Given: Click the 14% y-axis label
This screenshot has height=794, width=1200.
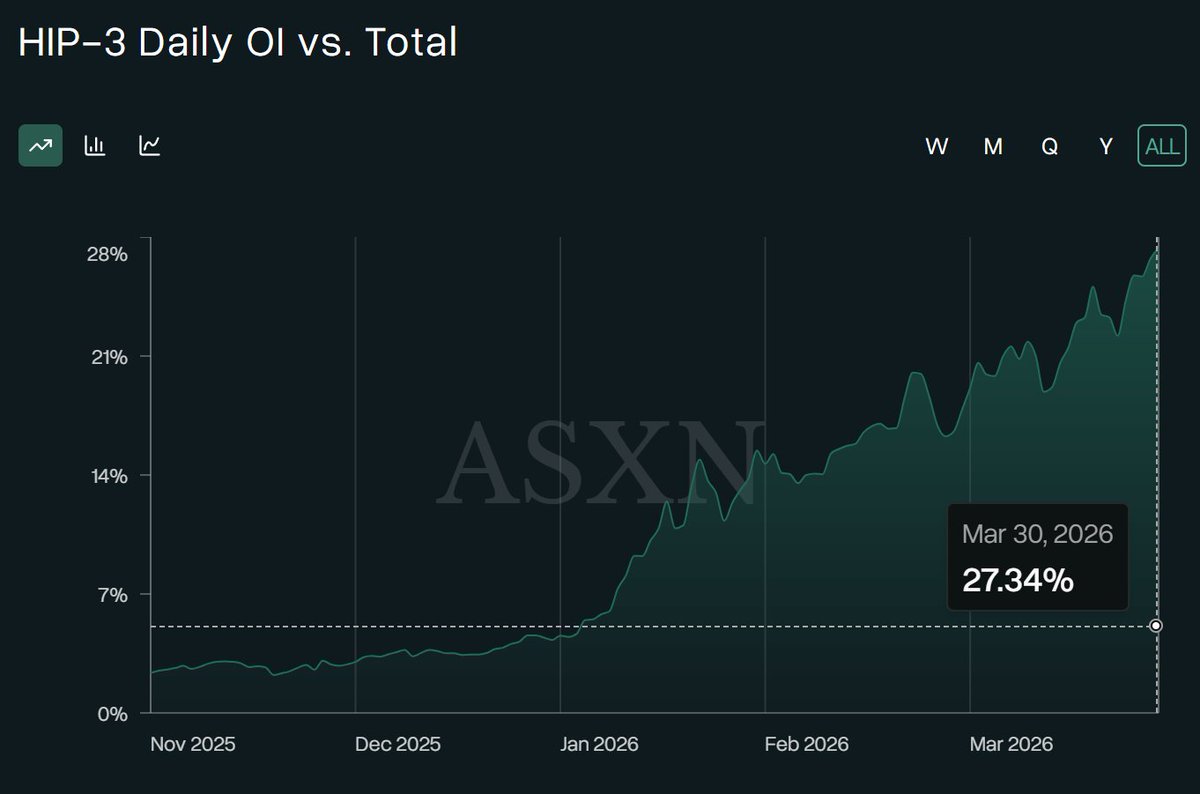Looking at the screenshot, I should 108,476.
